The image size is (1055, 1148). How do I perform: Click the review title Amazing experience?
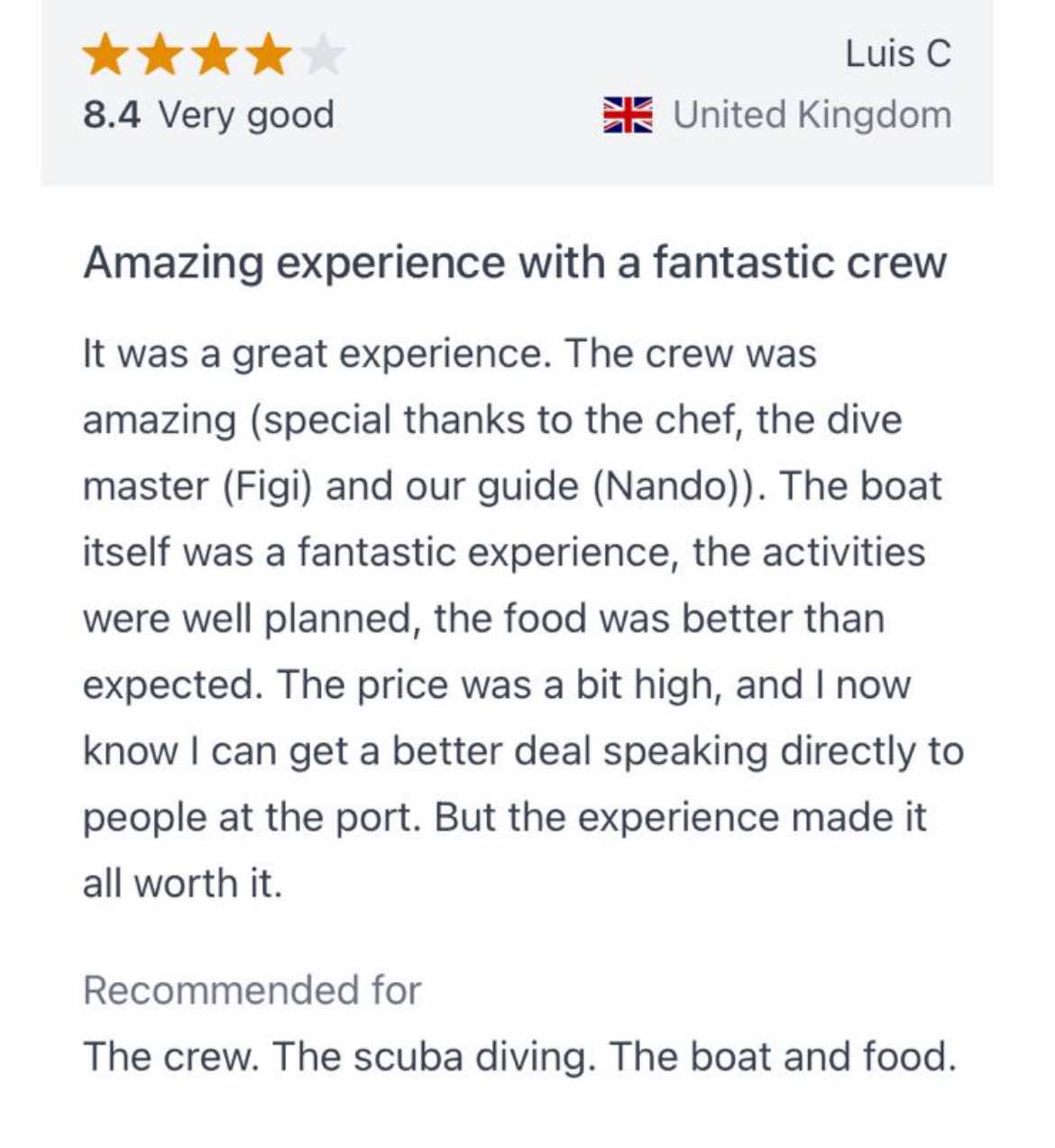(x=515, y=263)
